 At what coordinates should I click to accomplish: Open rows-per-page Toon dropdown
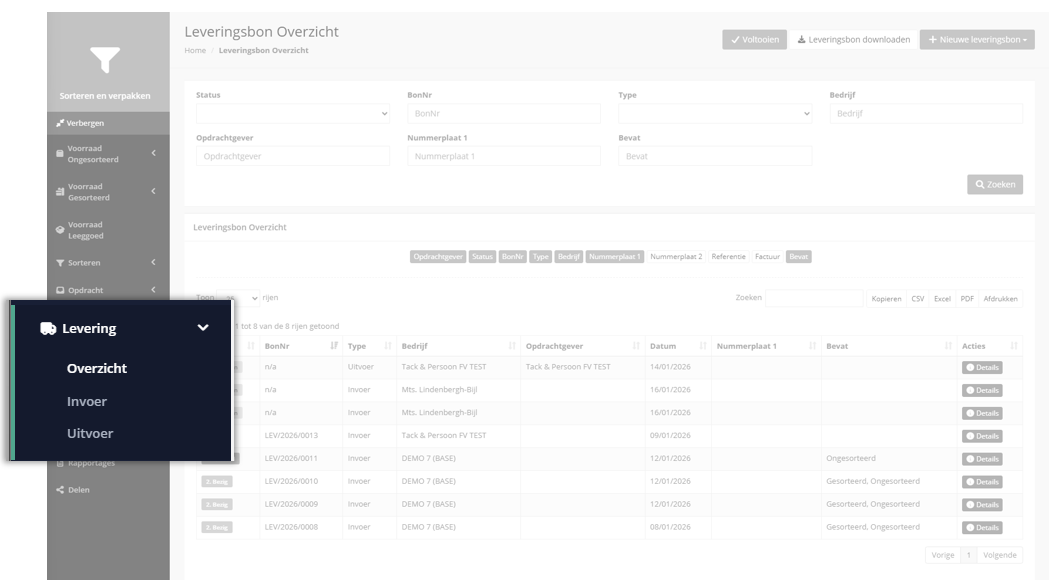pos(238,297)
